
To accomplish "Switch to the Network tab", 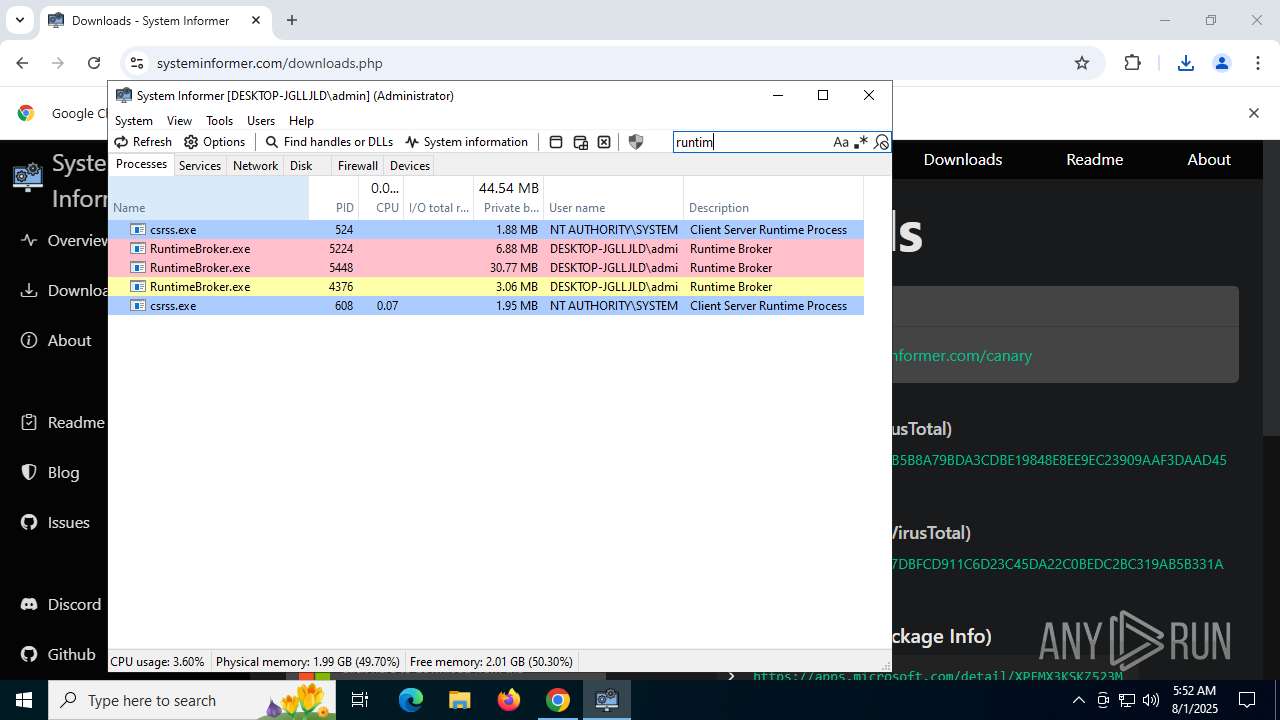I will point(255,166).
